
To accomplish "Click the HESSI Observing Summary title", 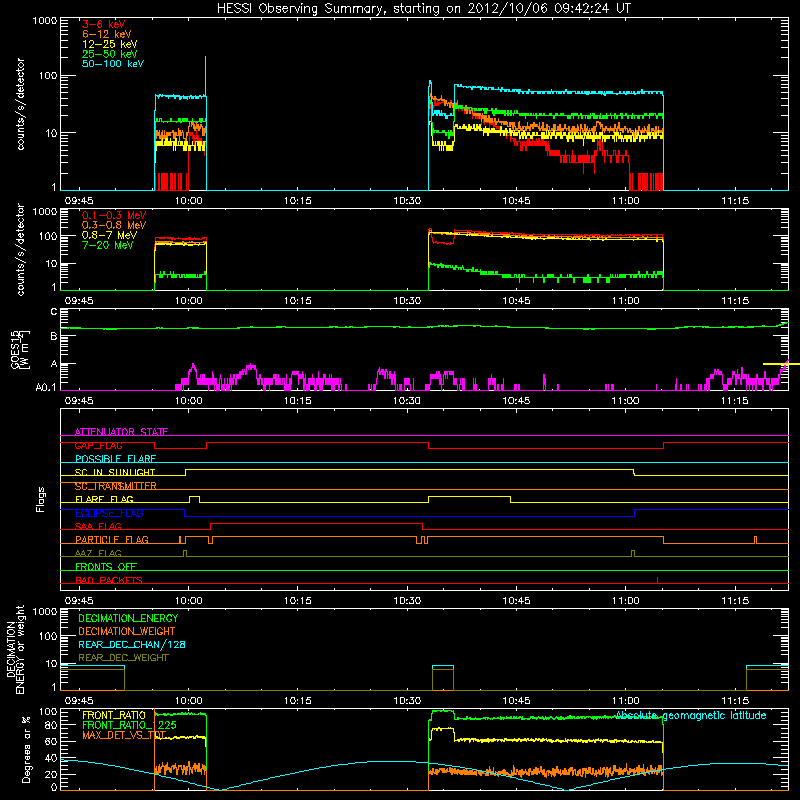I will (423, 8).
